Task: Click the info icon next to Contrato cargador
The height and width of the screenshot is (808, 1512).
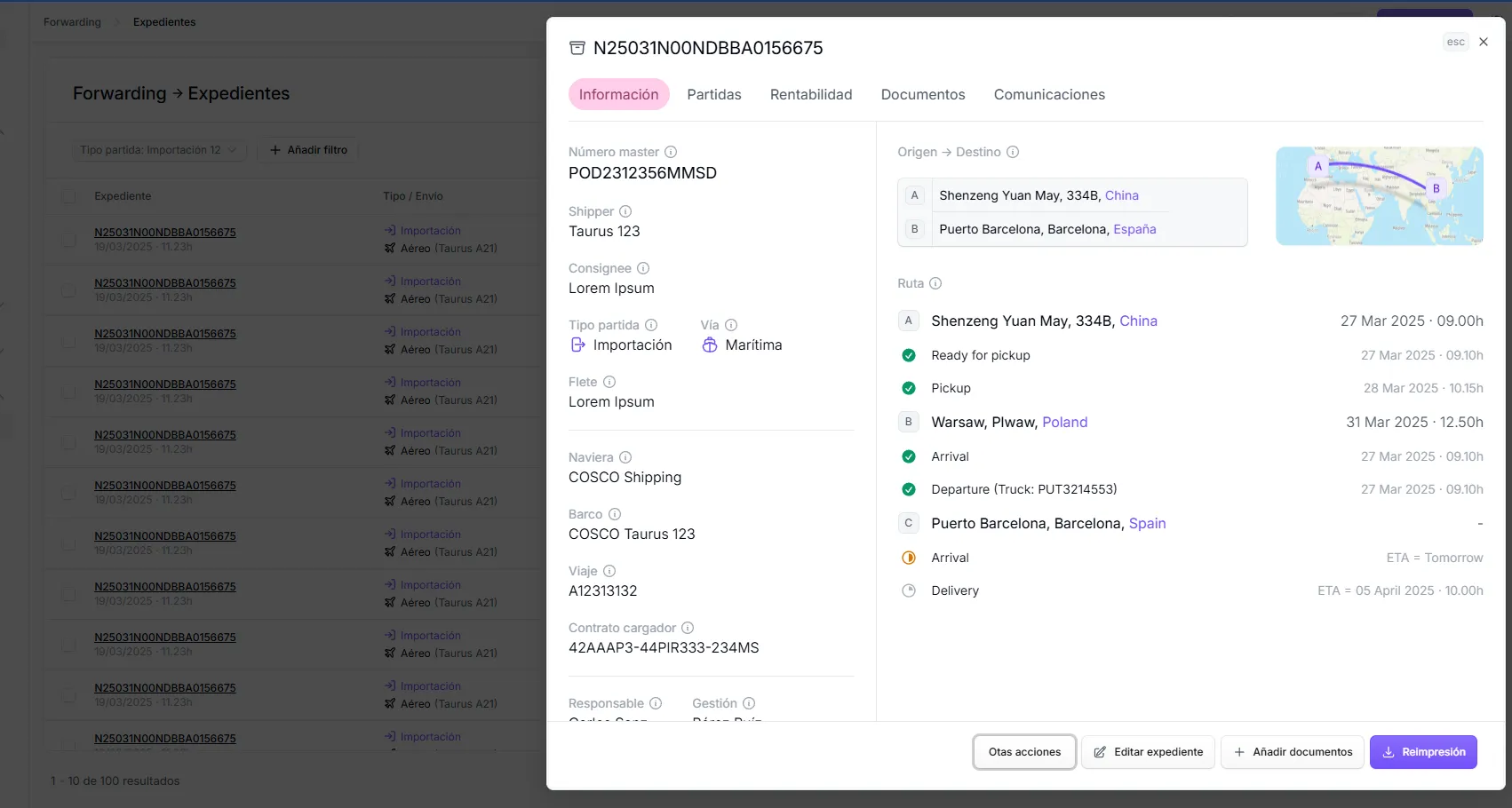Action: point(688,628)
